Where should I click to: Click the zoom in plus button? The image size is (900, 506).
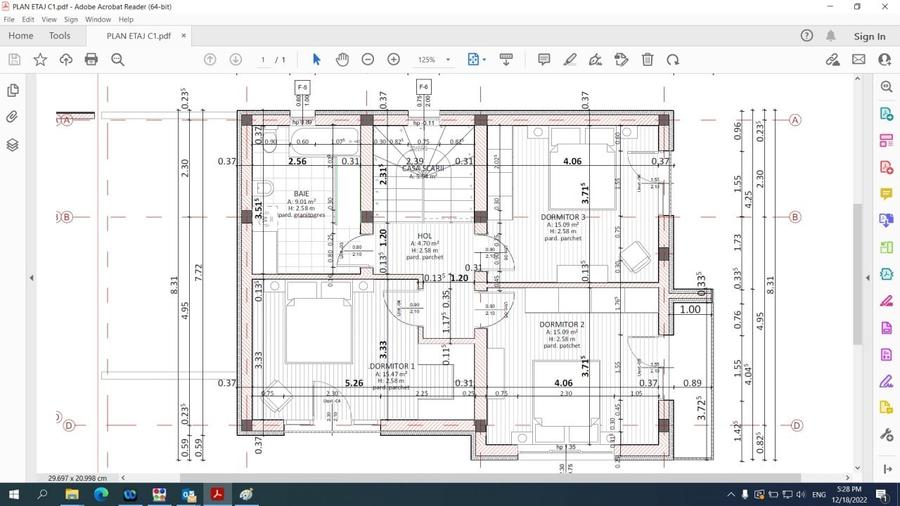point(394,60)
